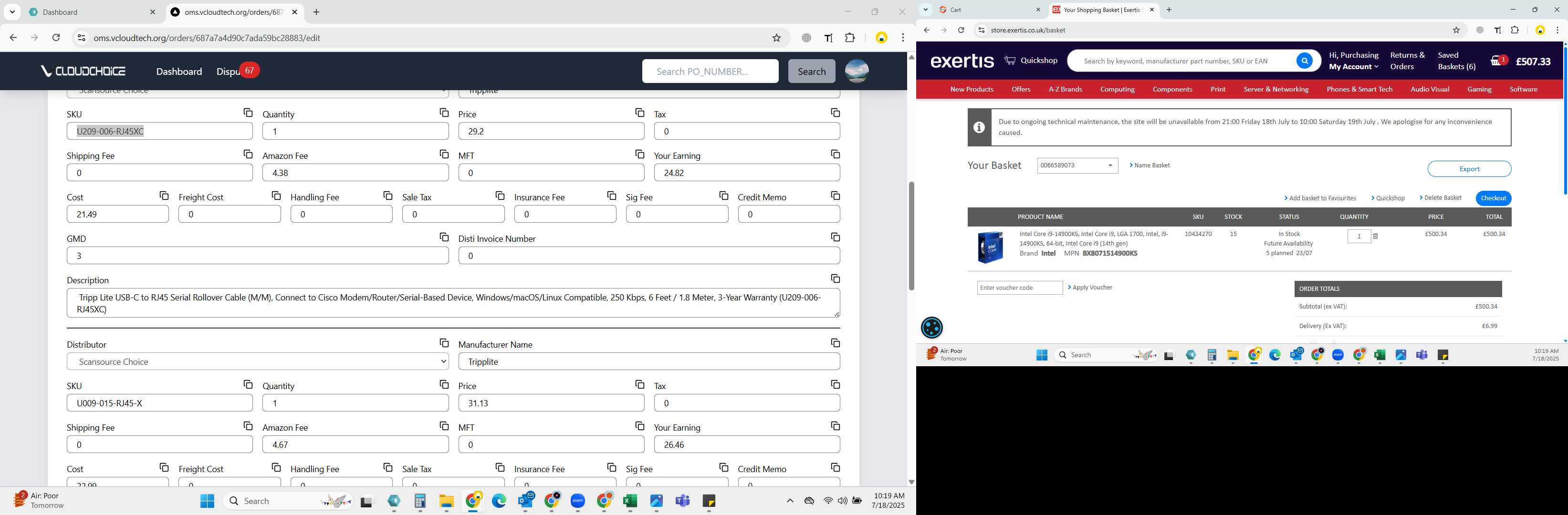Image resolution: width=1568 pixels, height=515 pixels.
Task: Copy Cost 21.49 value
Action: (x=164, y=195)
